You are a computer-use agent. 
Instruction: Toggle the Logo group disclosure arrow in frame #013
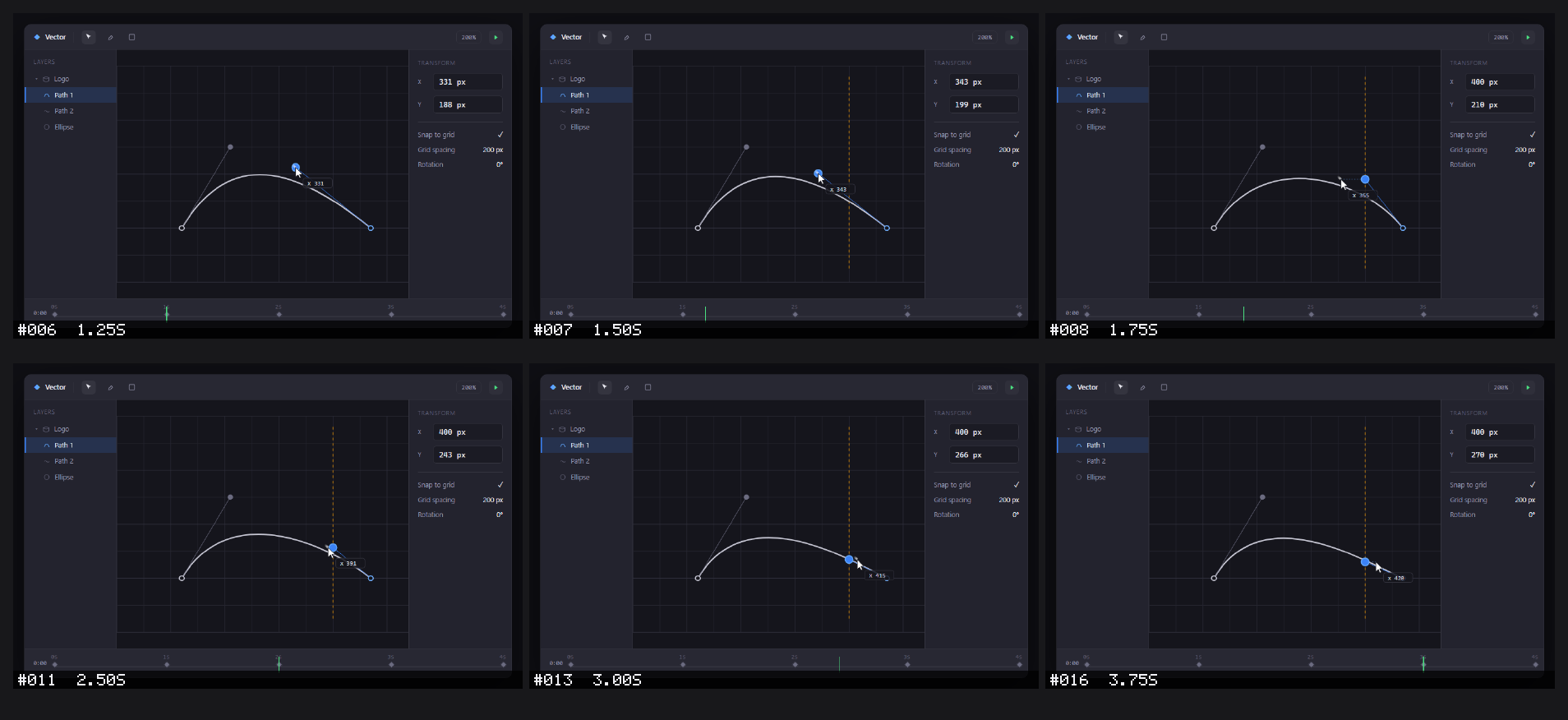pos(552,429)
